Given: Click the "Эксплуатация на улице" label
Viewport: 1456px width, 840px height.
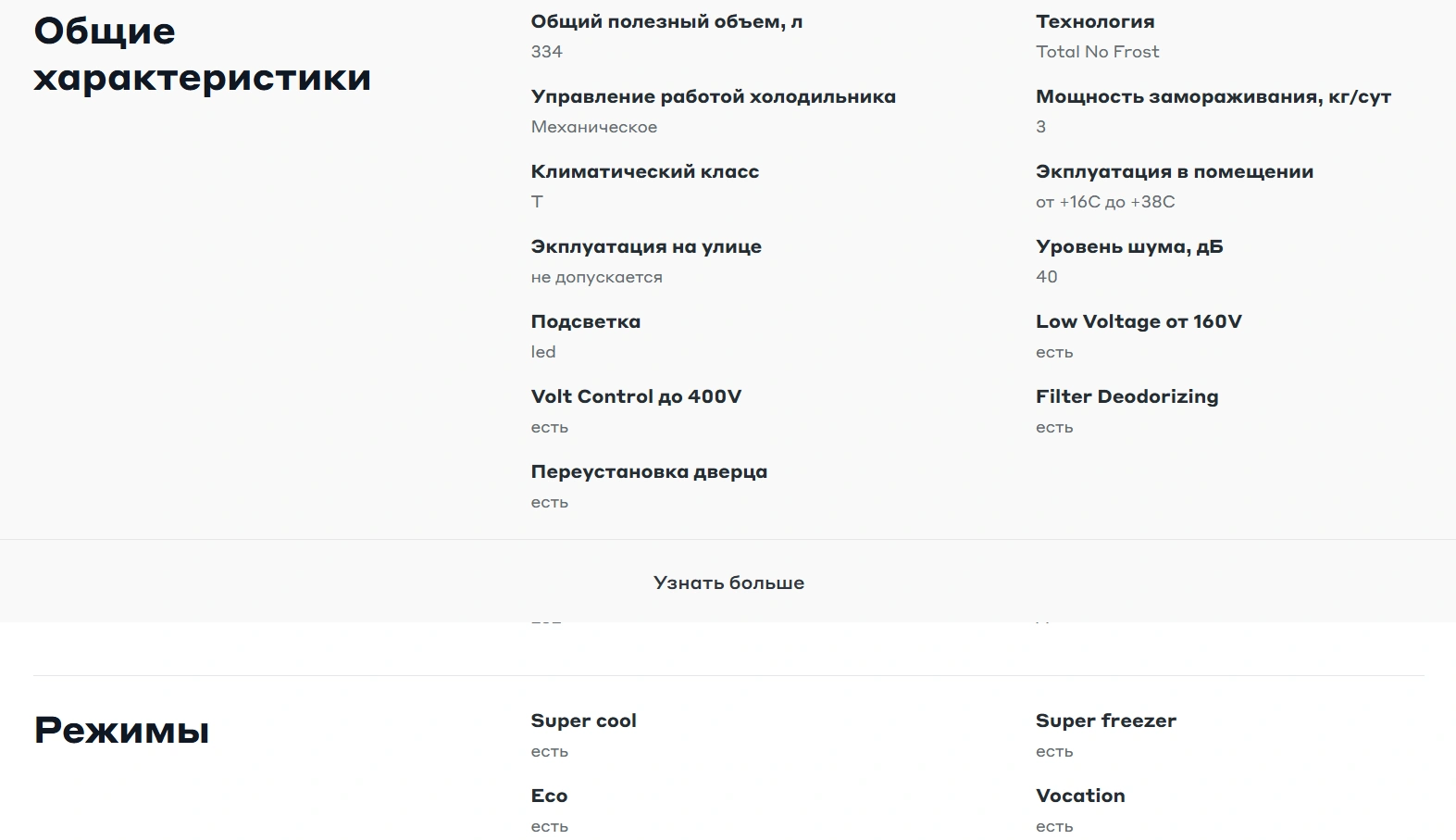Looking at the screenshot, I should coord(646,246).
